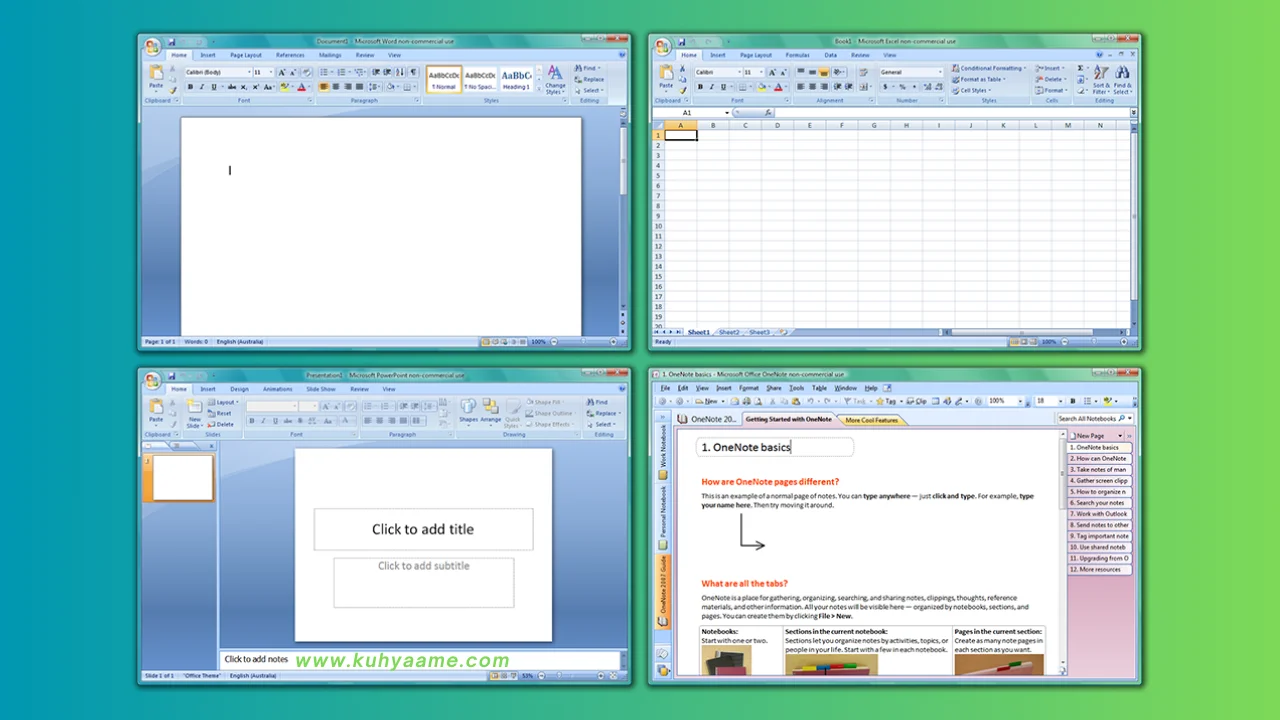Click Reset in PowerPoint Slides group
This screenshot has height=720, width=1280.
pos(219,413)
